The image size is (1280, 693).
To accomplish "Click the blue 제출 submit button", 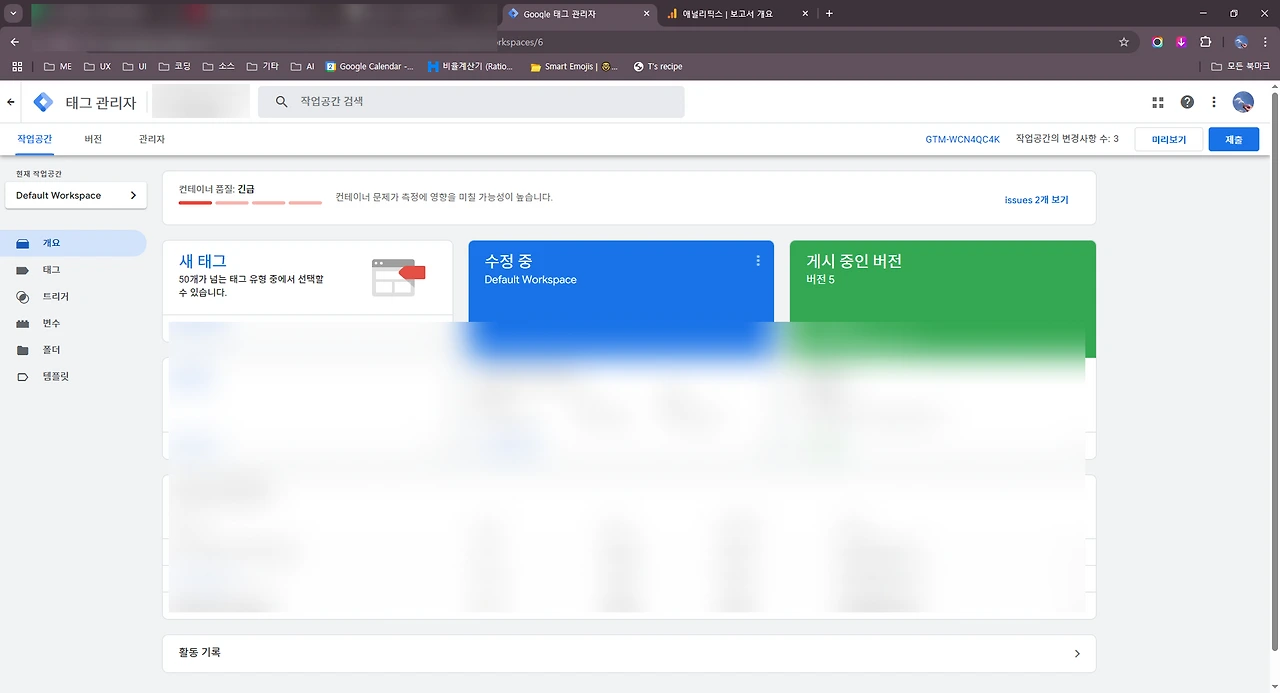I will click(x=1233, y=139).
